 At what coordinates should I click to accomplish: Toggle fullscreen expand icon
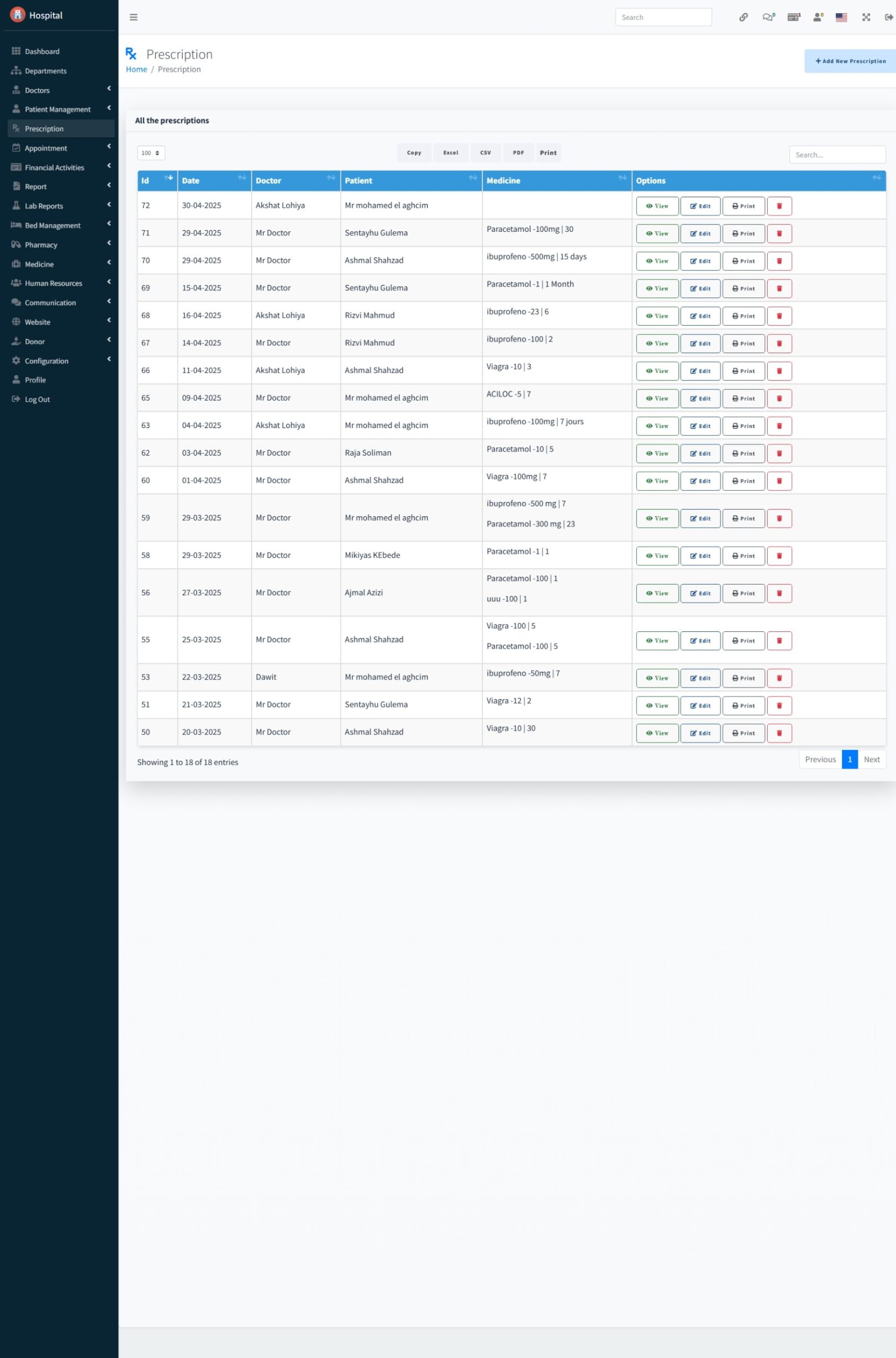click(x=866, y=17)
